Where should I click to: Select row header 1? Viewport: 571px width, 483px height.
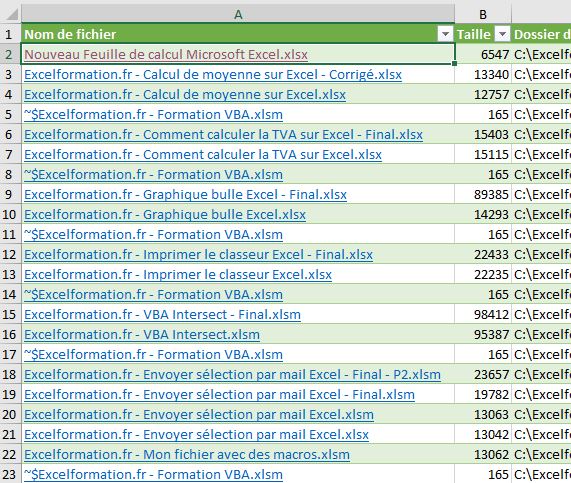(x=11, y=35)
